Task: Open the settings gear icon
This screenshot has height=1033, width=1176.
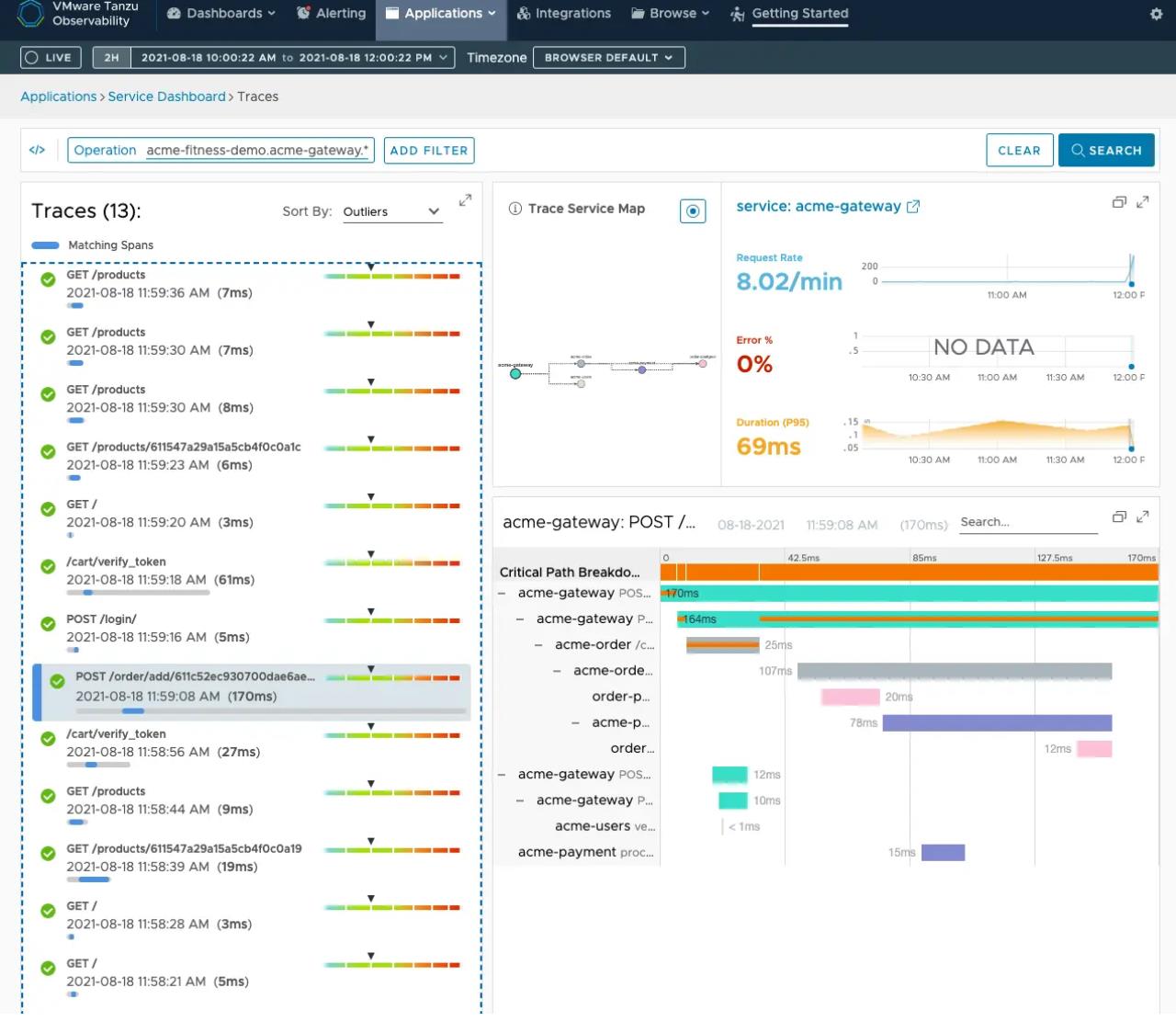Action: [x=1156, y=14]
